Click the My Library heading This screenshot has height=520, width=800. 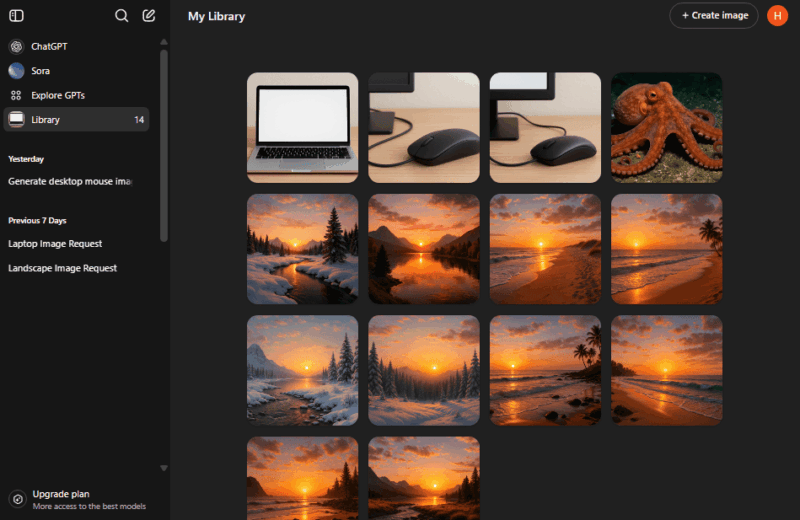[x=216, y=16]
